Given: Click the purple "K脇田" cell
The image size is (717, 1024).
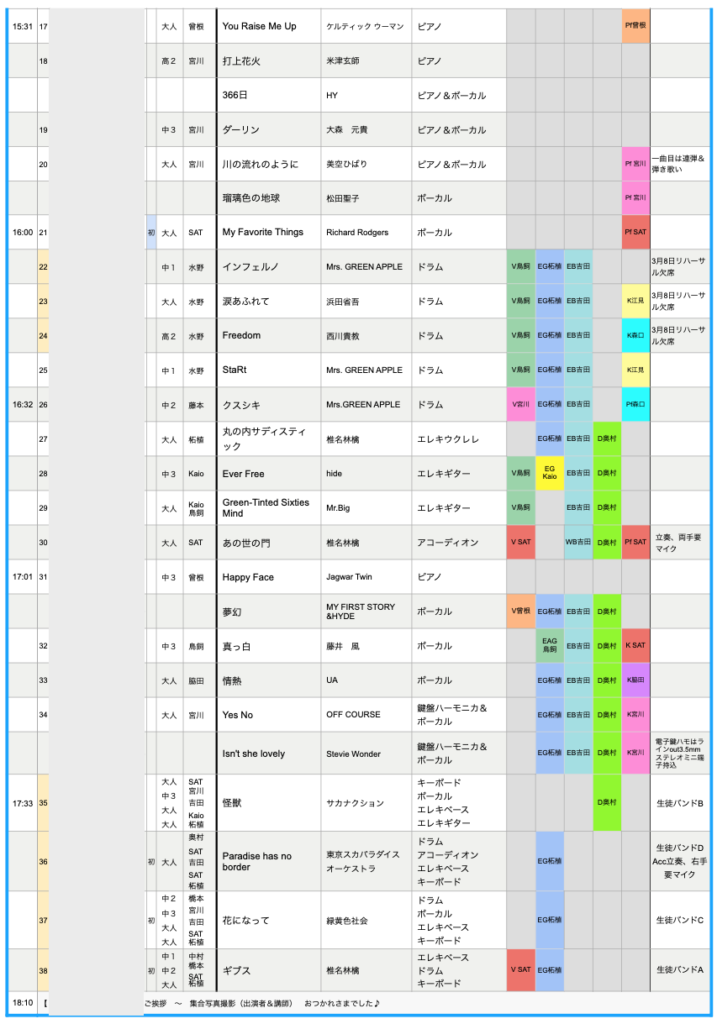Looking at the screenshot, I should pos(635,680).
